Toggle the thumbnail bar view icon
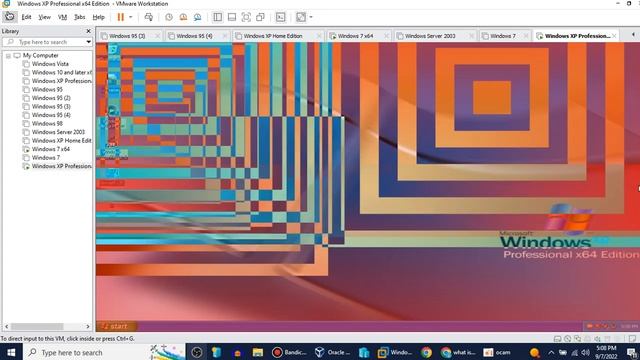 click(x=232, y=17)
